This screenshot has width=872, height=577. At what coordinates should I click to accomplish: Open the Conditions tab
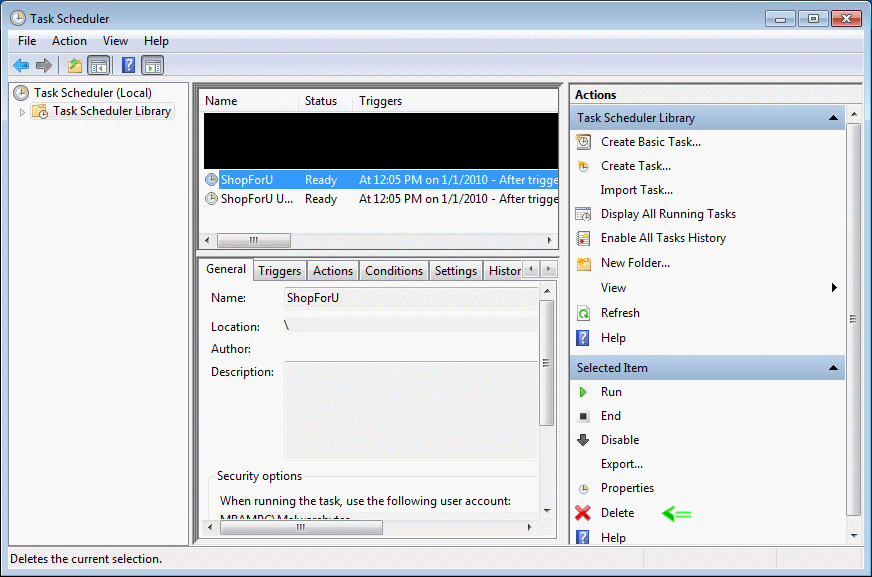tap(393, 271)
